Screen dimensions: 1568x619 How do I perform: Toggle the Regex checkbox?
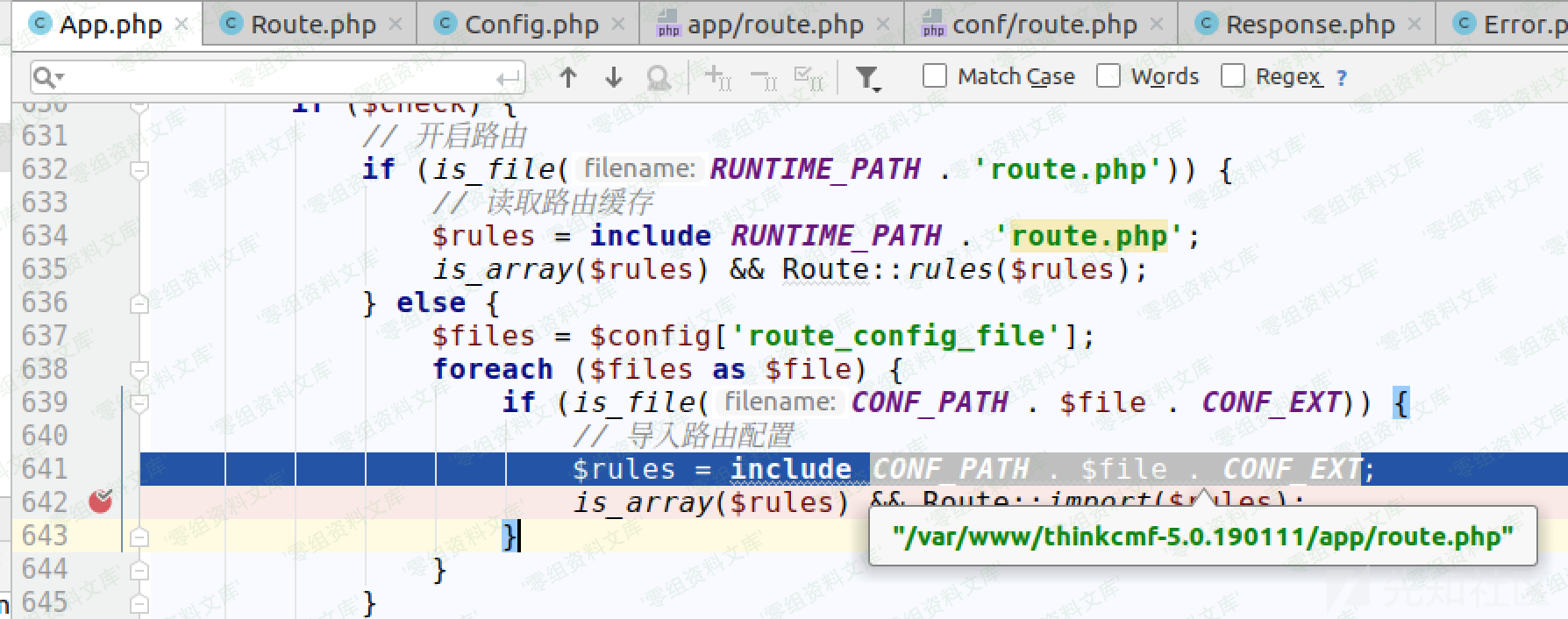[x=1233, y=76]
